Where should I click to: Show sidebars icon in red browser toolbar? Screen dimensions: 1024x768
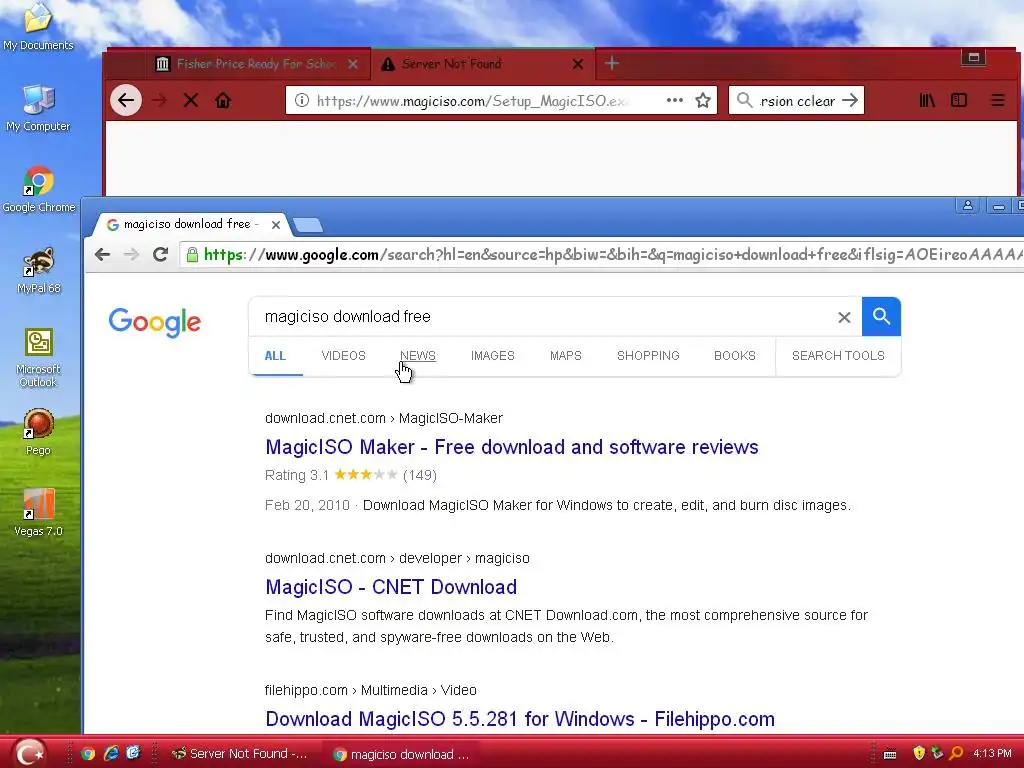tap(959, 101)
